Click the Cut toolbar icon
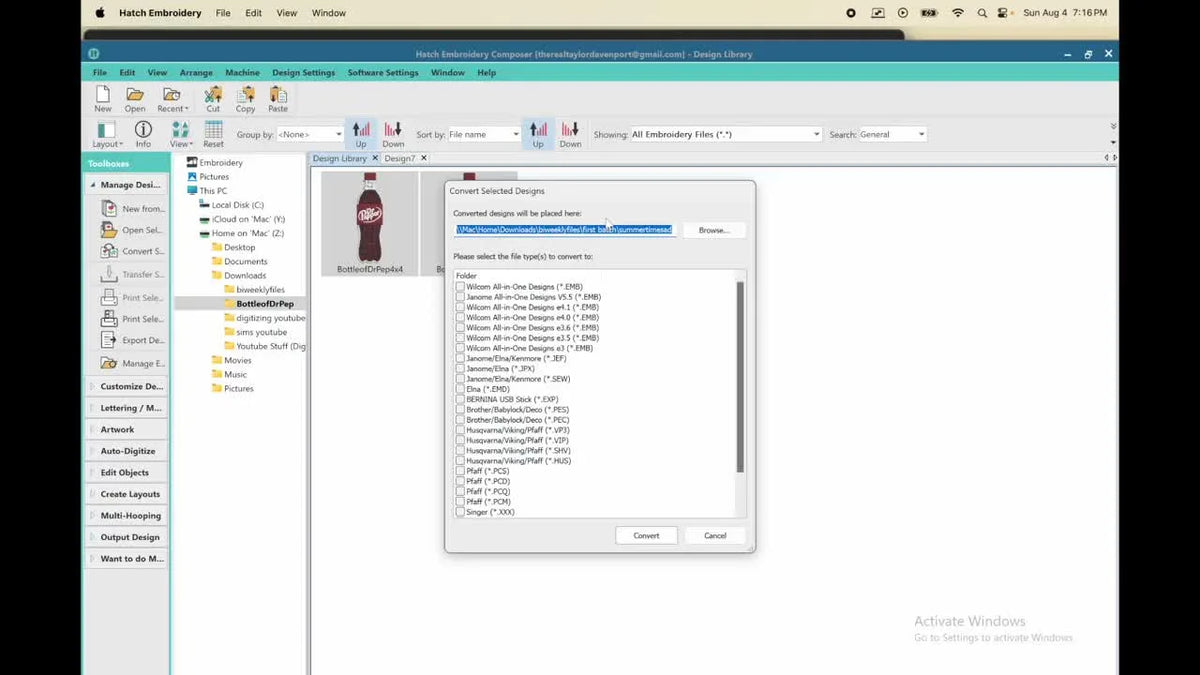 pyautogui.click(x=213, y=99)
